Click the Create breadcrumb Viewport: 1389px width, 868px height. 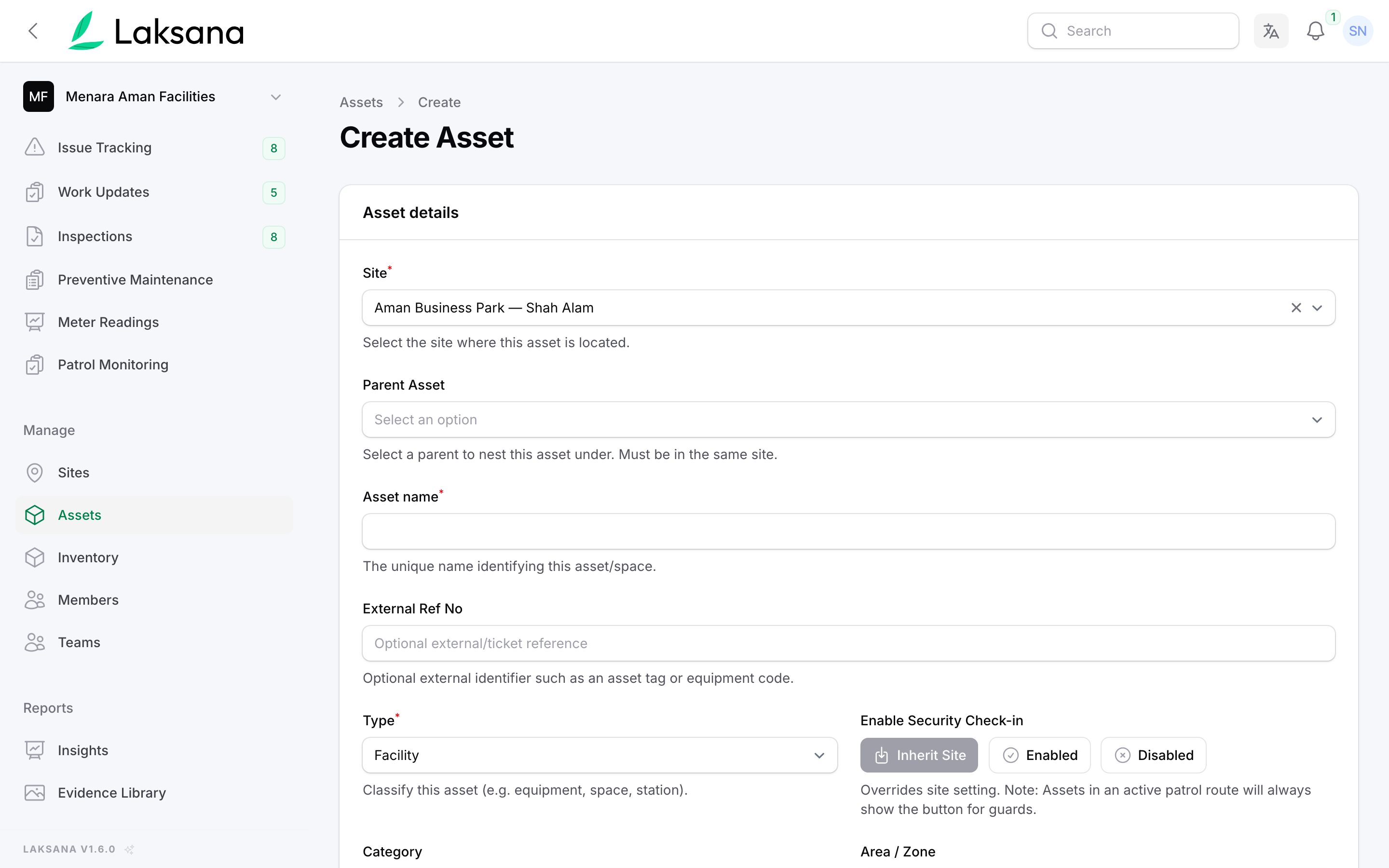439,102
